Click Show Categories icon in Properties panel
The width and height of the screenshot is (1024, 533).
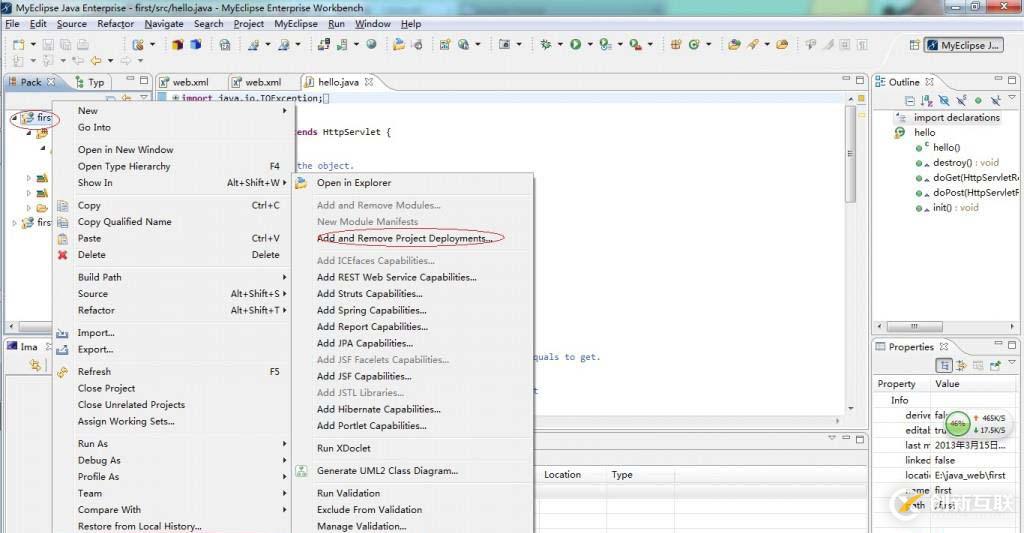tap(944, 366)
